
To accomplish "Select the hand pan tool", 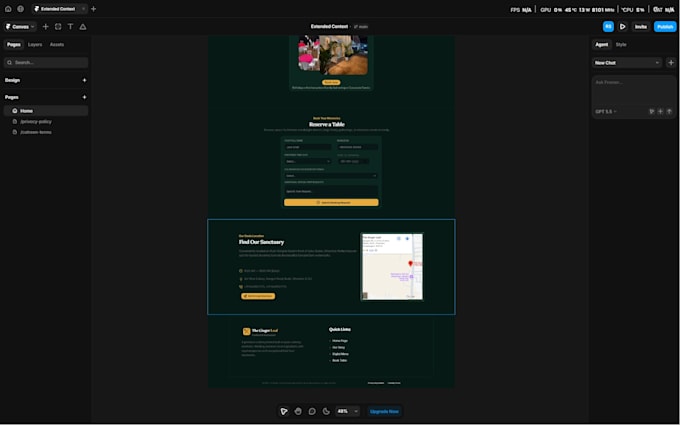I will [298, 411].
